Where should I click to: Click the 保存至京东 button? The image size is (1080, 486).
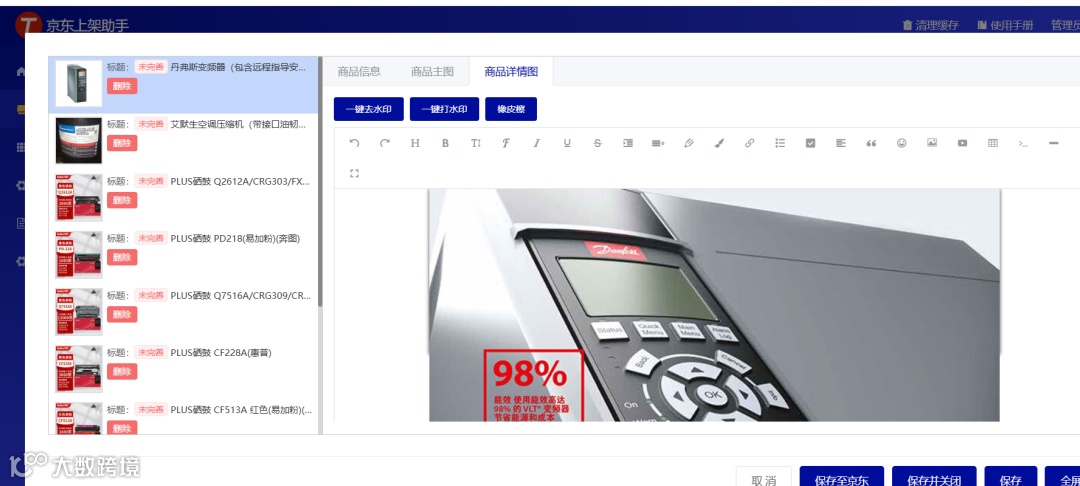click(842, 477)
